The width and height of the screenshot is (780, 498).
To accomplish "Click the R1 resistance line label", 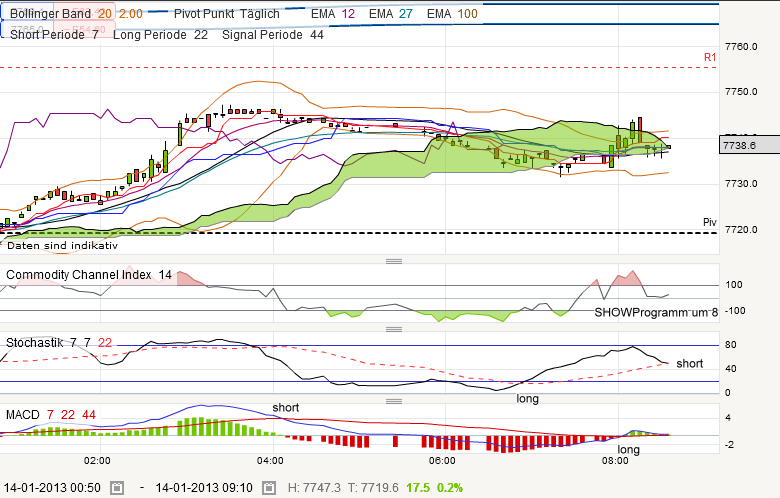I will pyautogui.click(x=710, y=58).
